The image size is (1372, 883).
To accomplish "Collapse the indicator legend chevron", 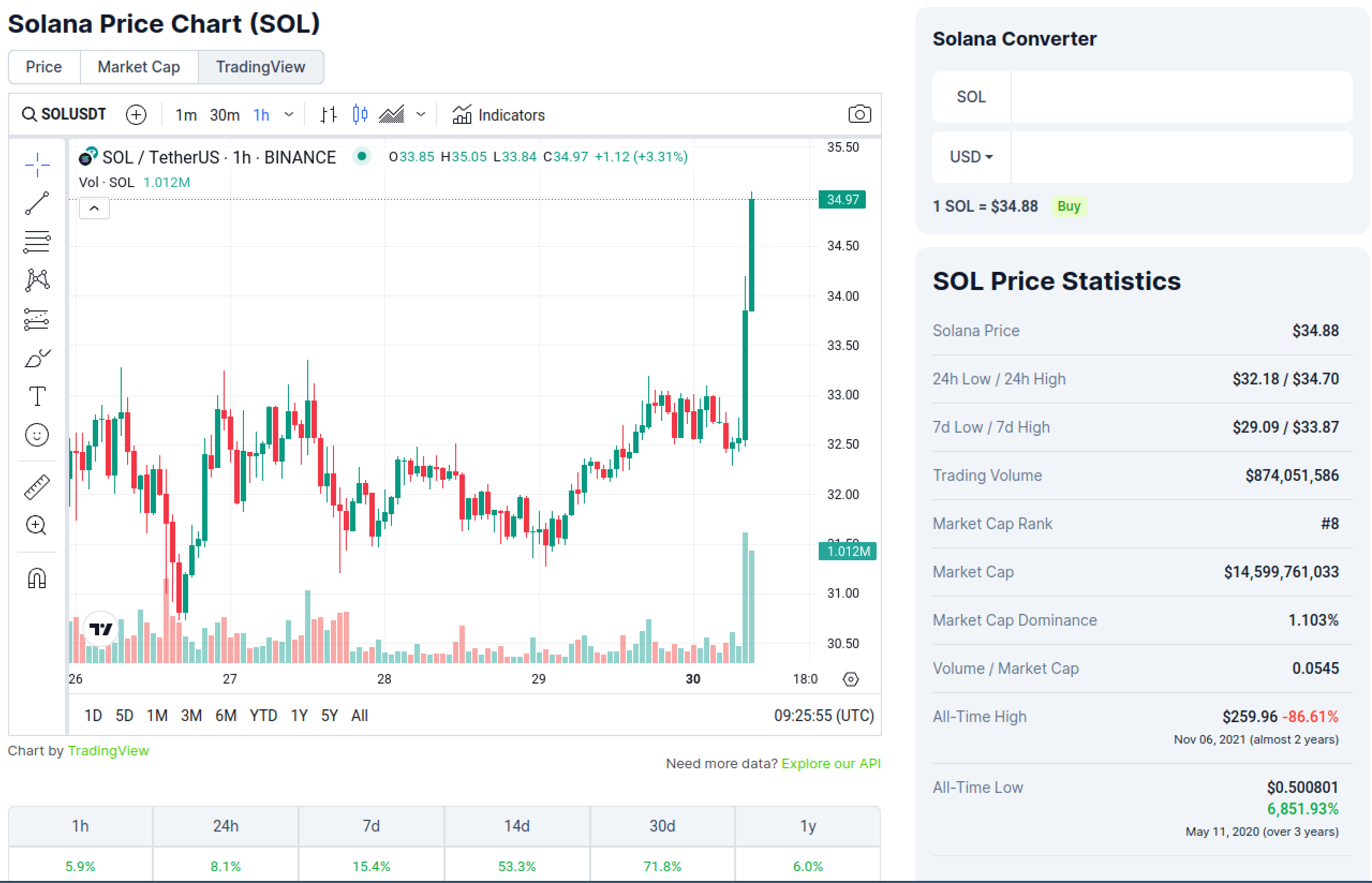I will pos(94,208).
